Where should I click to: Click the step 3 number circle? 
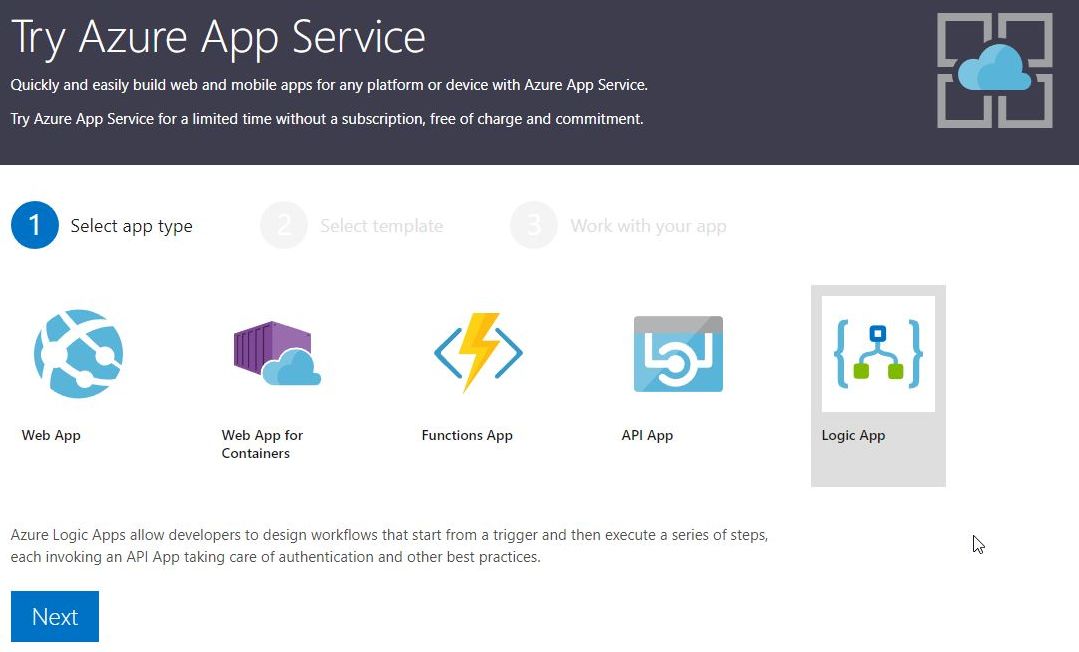click(x=534, y=226)
